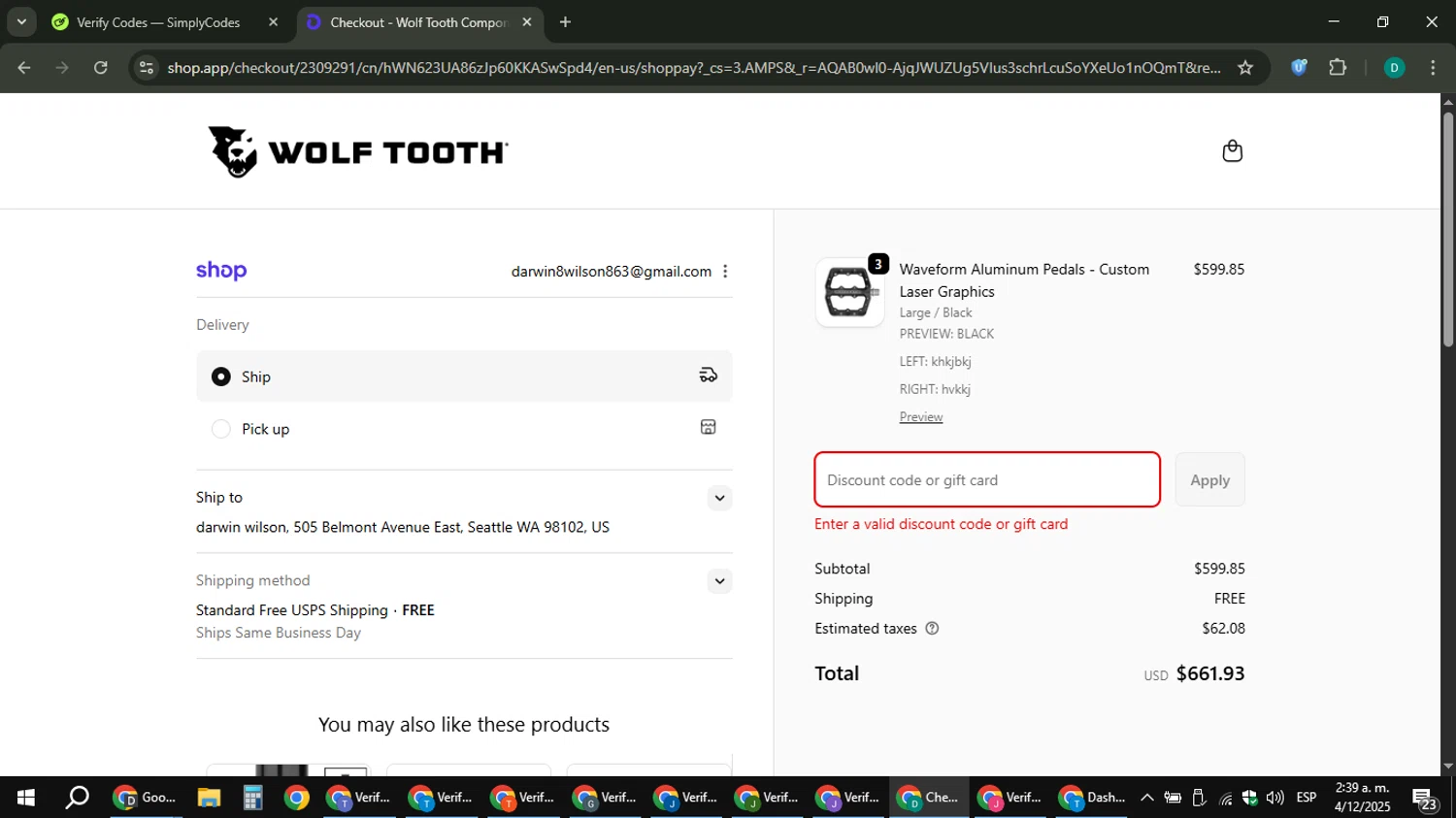Expand the Shipping method section
The width and height of the screenshot is (1456, 818).
719,581
